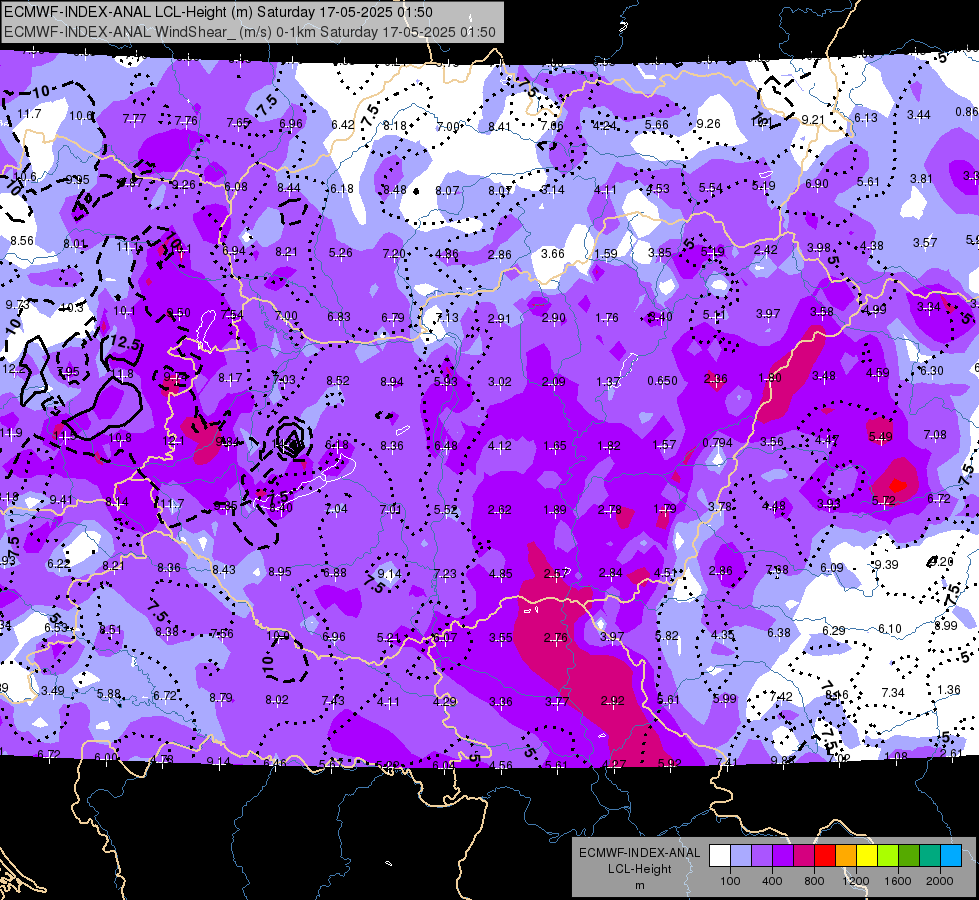Click the magenta legend color swatch

point(804,855)
